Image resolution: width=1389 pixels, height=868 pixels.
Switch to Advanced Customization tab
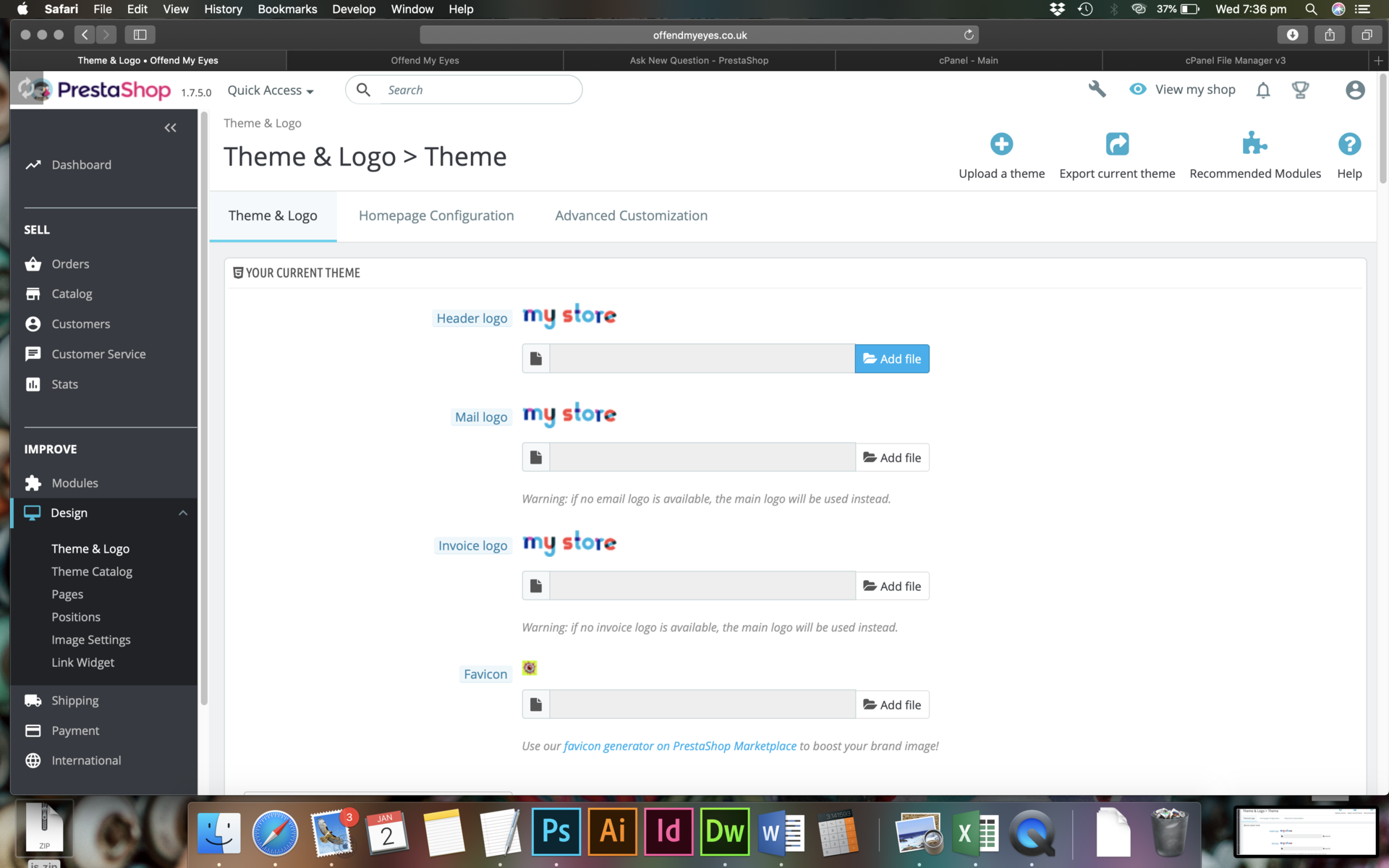pos(631,216)
